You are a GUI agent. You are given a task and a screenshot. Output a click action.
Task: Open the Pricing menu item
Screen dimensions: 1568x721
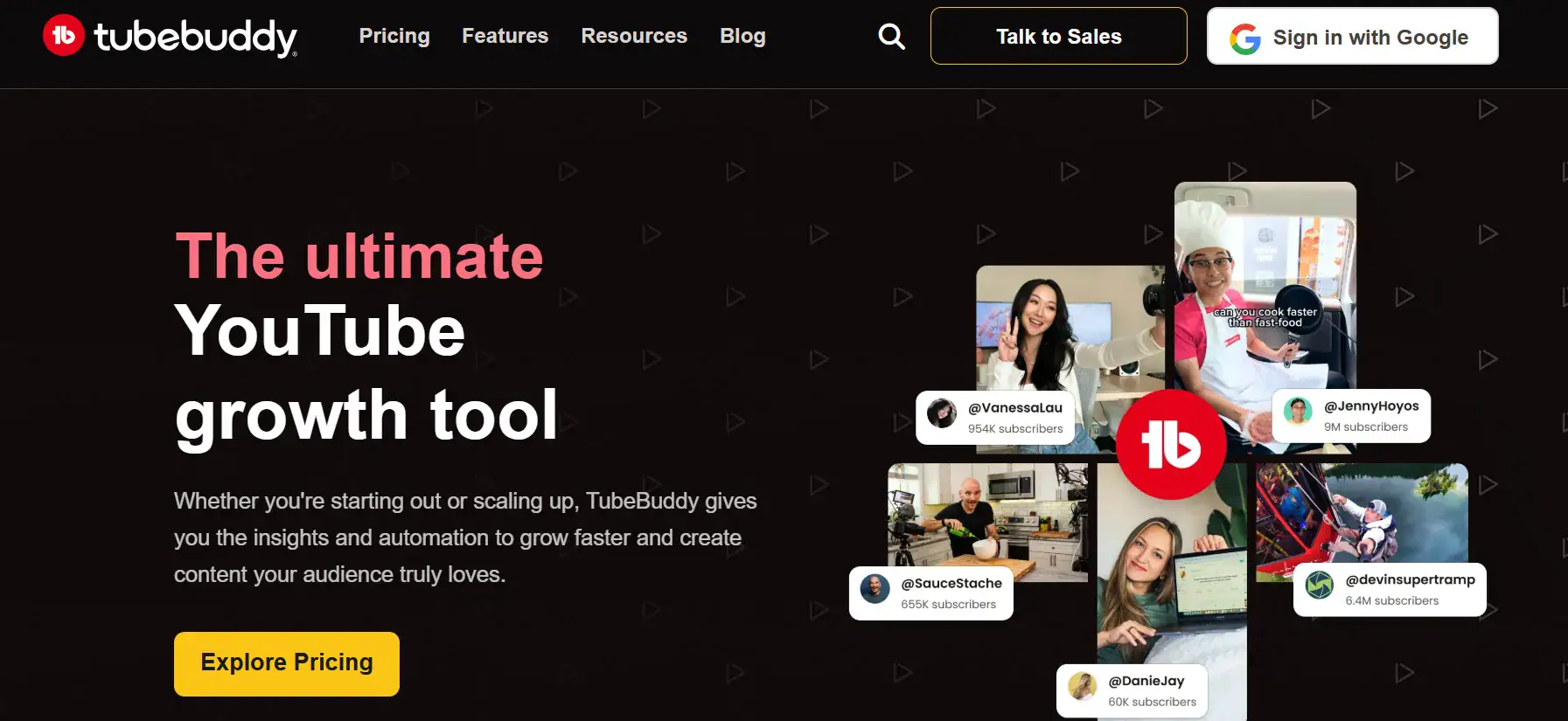[394, 37]
